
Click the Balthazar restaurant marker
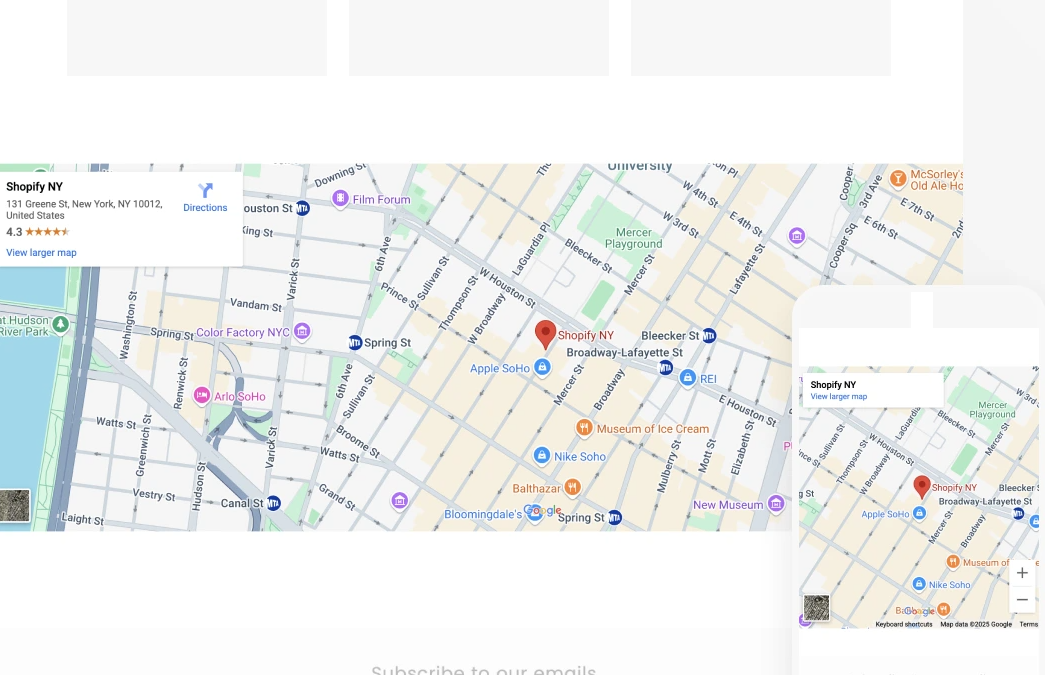click(x=572, y=487)
